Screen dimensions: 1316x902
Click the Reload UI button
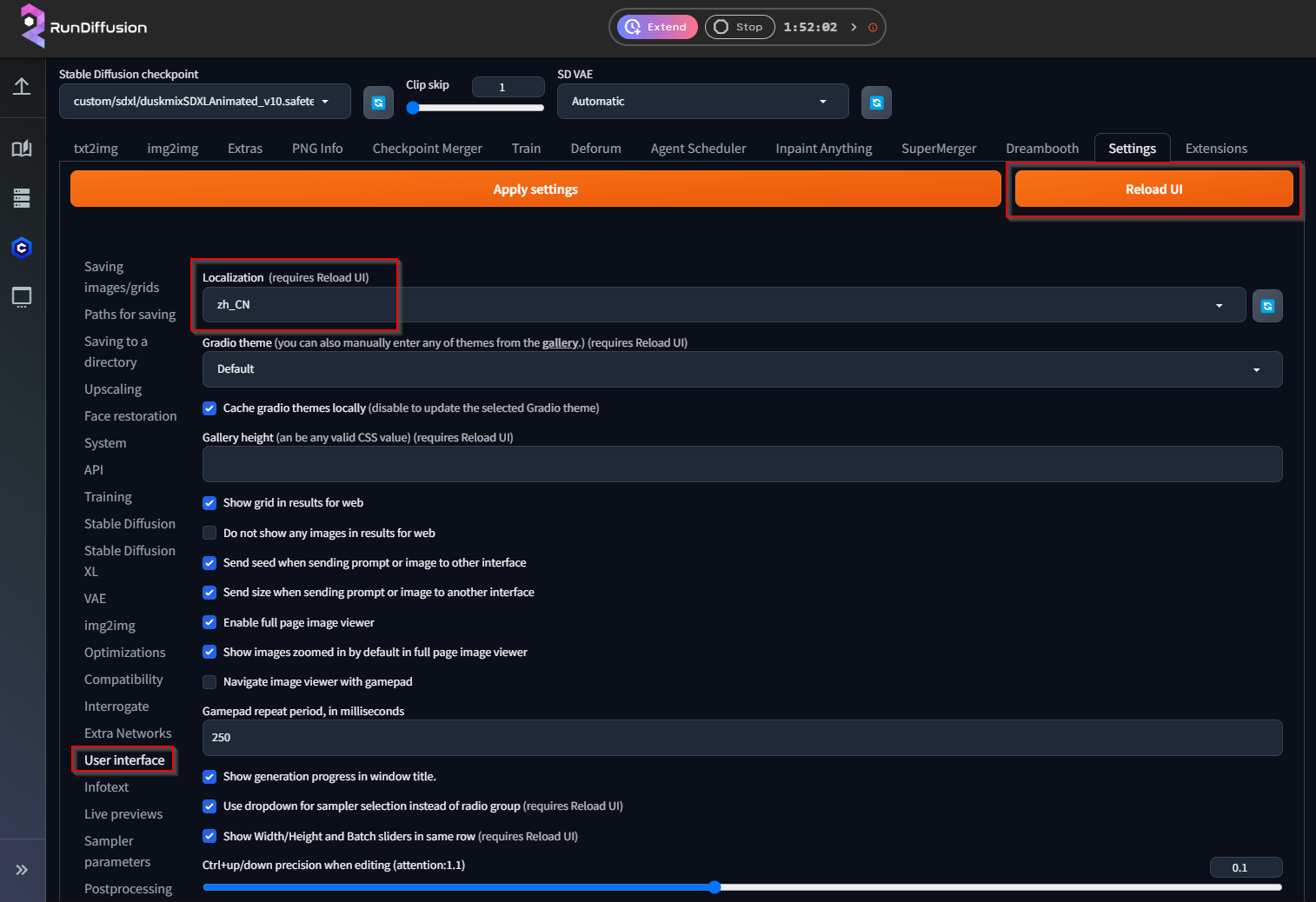pyautogui.click(x=1153, y=189)
